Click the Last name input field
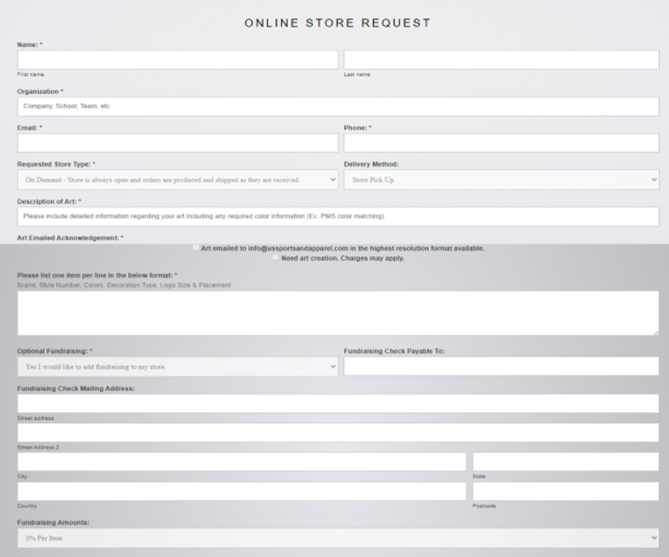This screenshot has height=557, width=669. 501,60
